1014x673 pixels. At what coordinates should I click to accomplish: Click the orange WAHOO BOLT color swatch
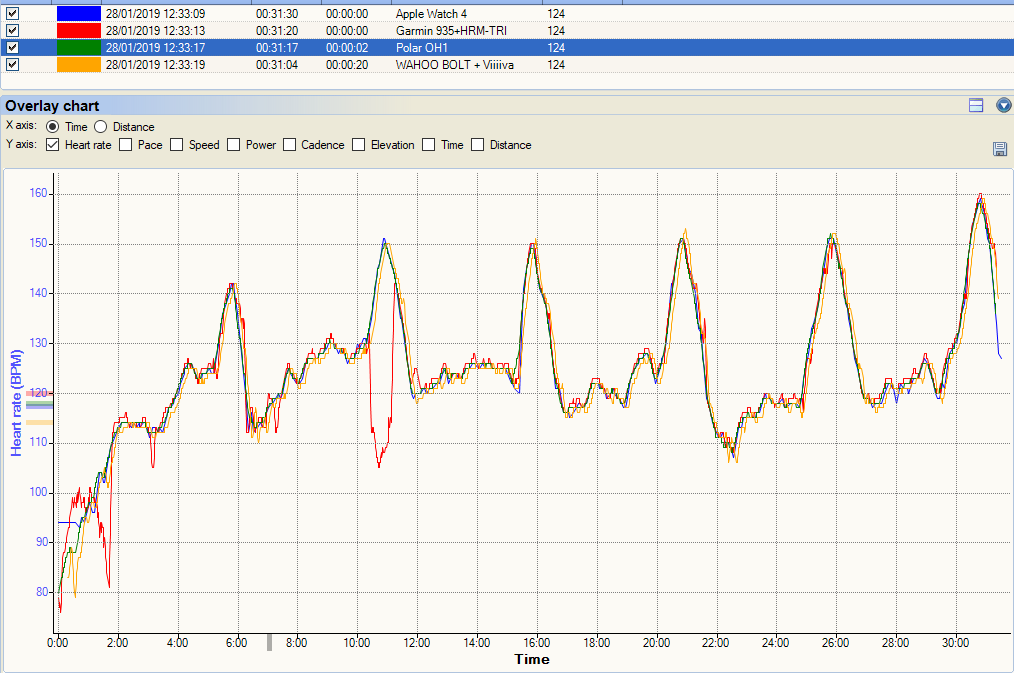(78, 64)
